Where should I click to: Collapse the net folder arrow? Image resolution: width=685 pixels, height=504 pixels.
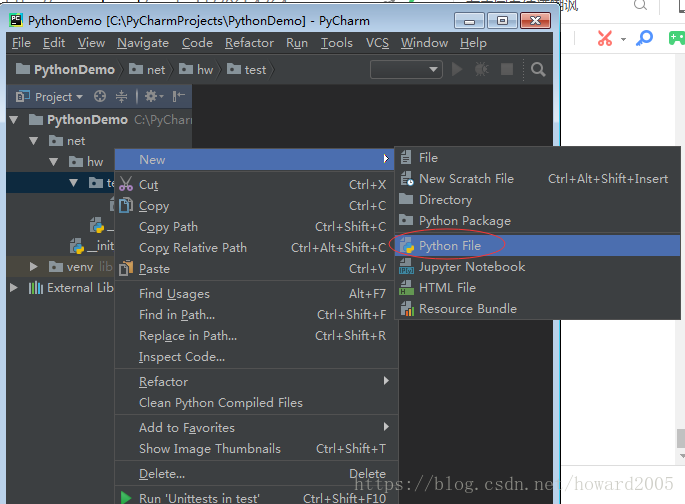(34, 141)
